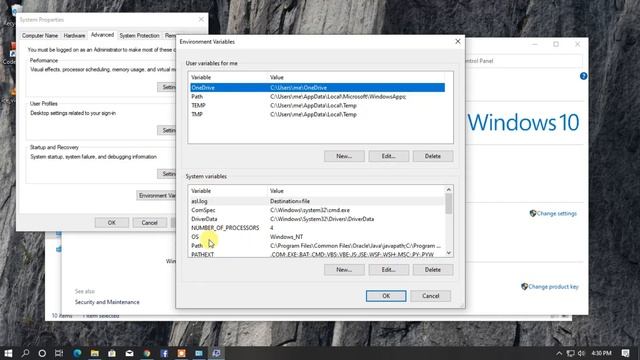
Task: Open Mail app from taskbar
Action: [x=129, y=353]
